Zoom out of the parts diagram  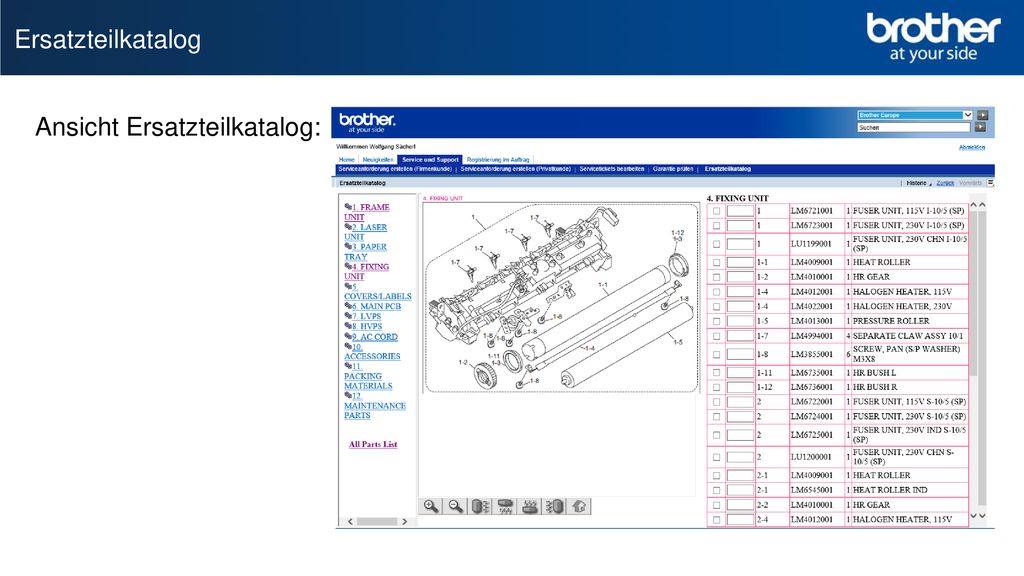(456, 507)
